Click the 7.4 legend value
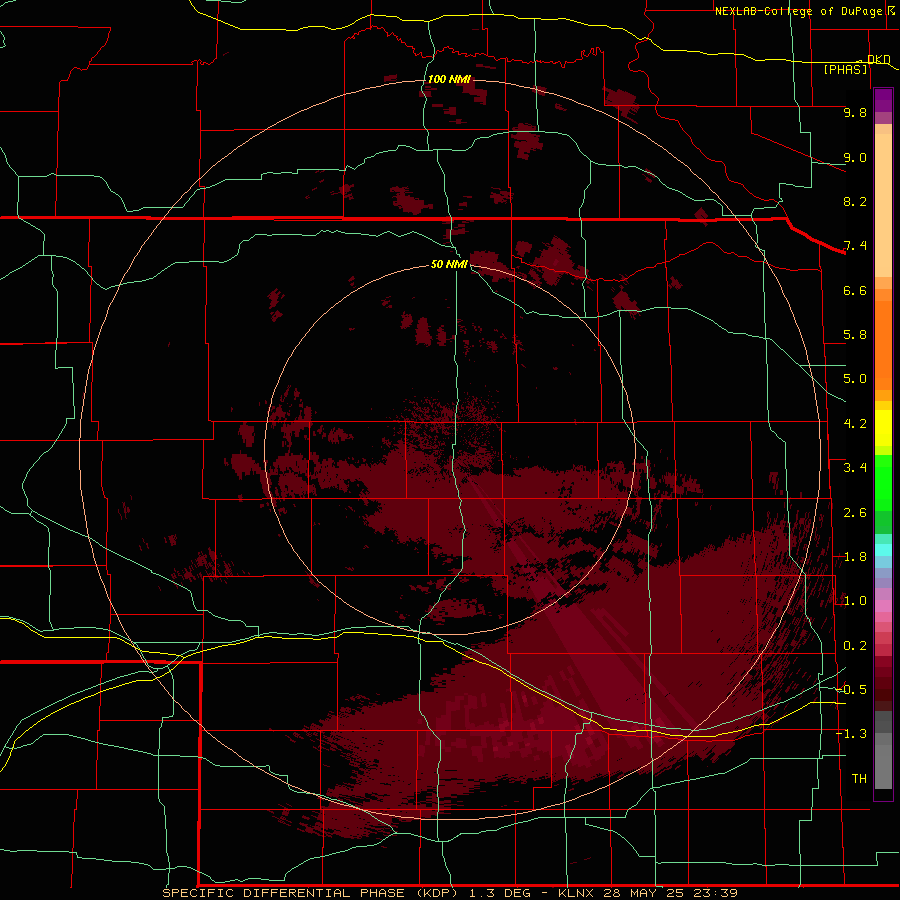 855,246
